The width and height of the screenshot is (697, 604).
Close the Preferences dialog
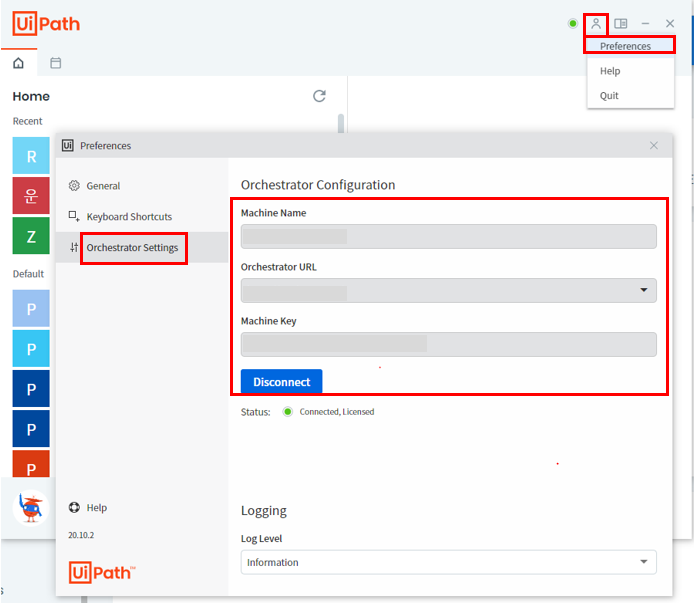655,146
